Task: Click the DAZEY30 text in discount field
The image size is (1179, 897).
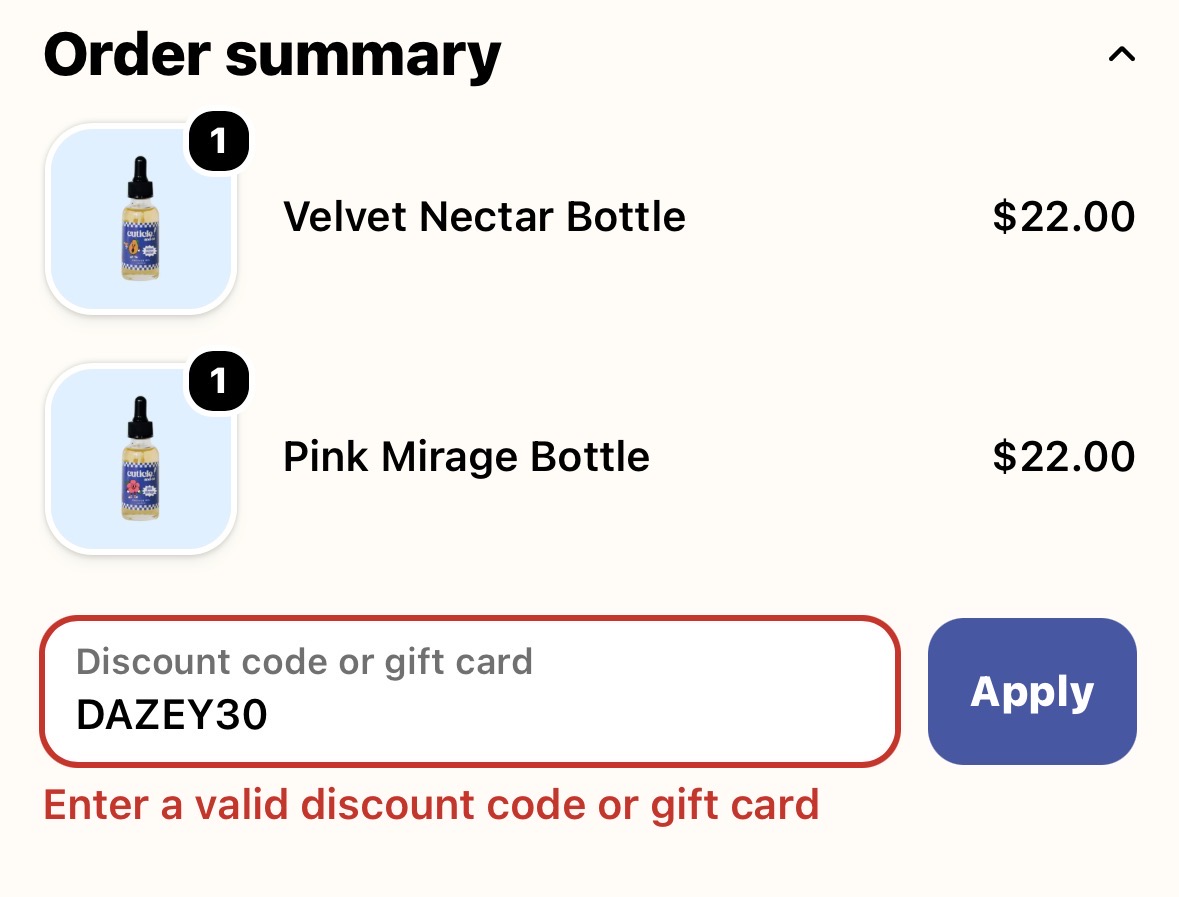Action: (x=171, y=714)
